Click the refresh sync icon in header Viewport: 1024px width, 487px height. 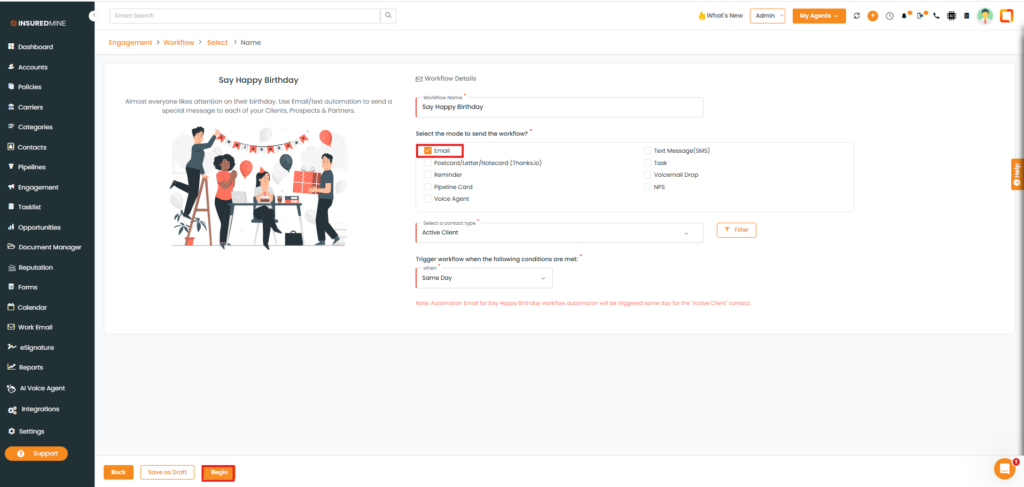click(x=858, y=16)
